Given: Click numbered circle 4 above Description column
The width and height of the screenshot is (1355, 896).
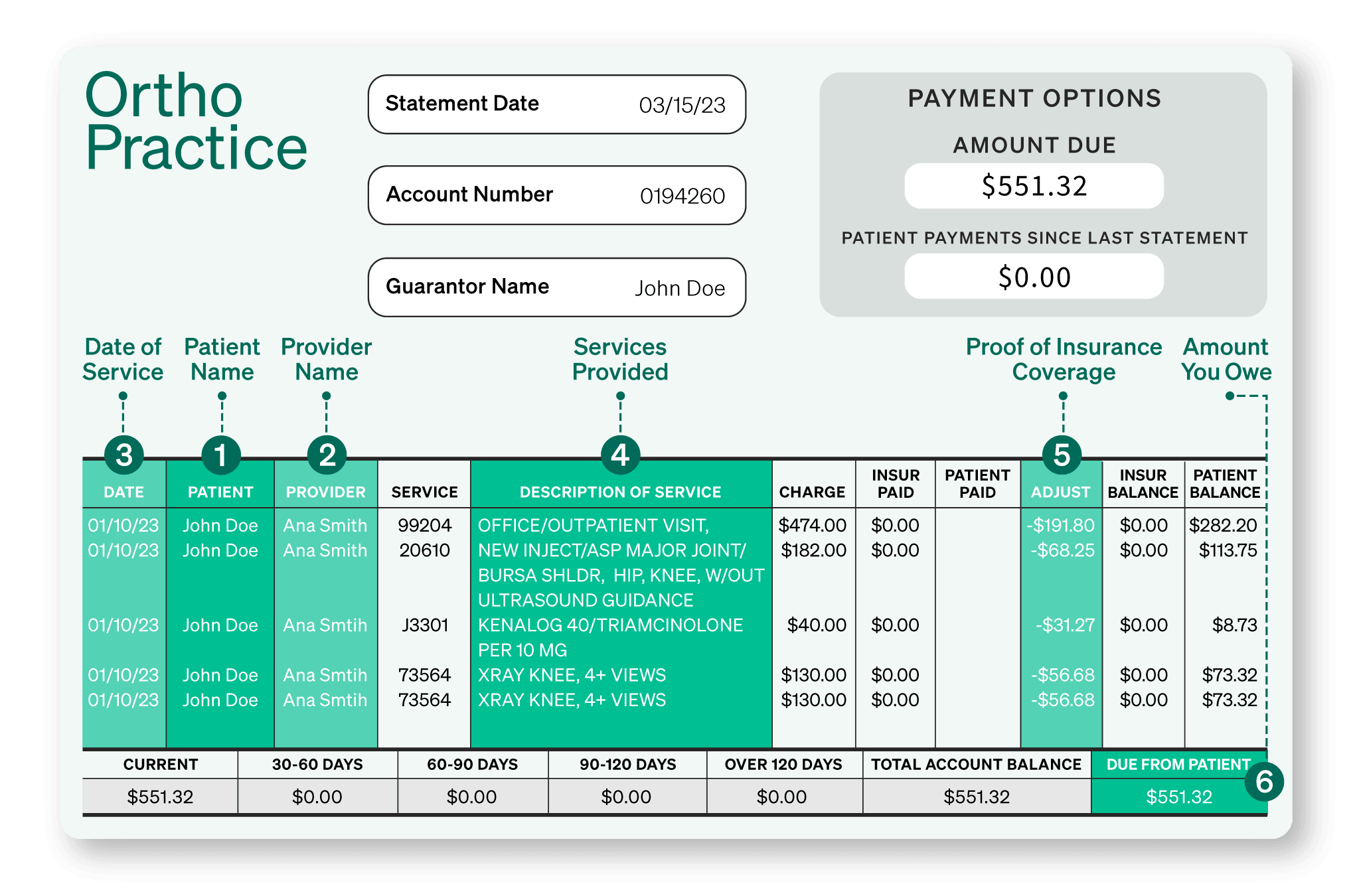Looking at the screenshot, I should 620,455.
